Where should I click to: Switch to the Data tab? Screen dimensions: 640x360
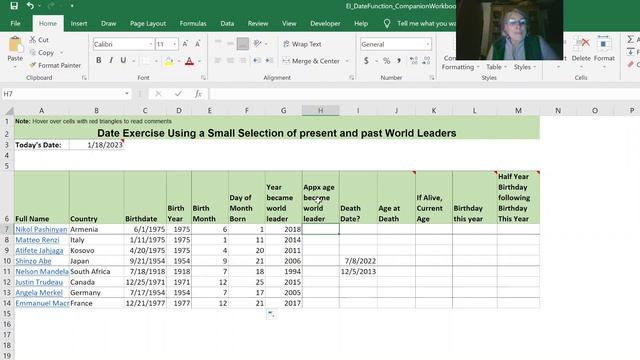227,24
